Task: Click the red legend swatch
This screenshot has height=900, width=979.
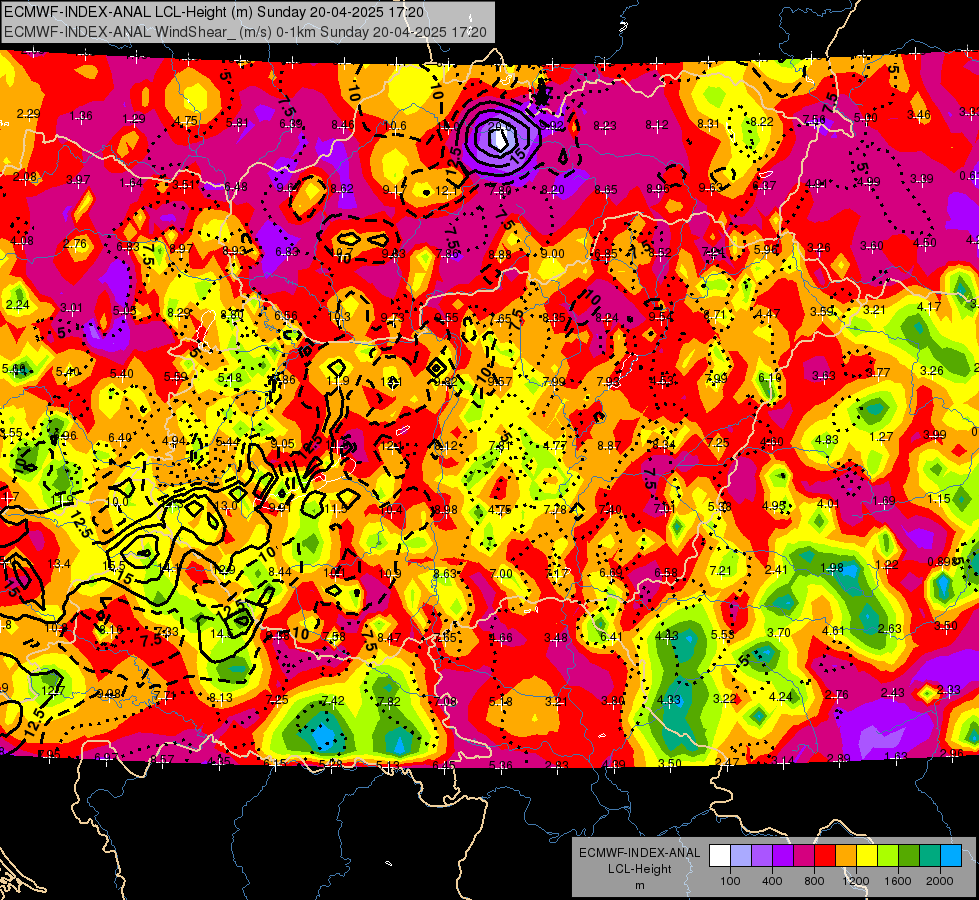Action: [825, 856]
